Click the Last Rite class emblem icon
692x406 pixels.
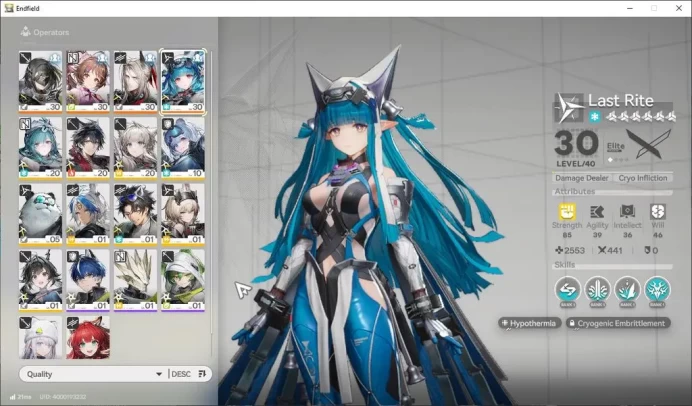click(x=569, y=107)
